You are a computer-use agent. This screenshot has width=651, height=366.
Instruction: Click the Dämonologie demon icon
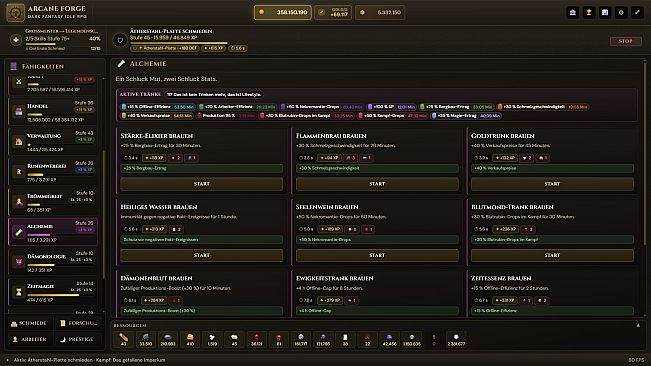click(x=19, y=261)
